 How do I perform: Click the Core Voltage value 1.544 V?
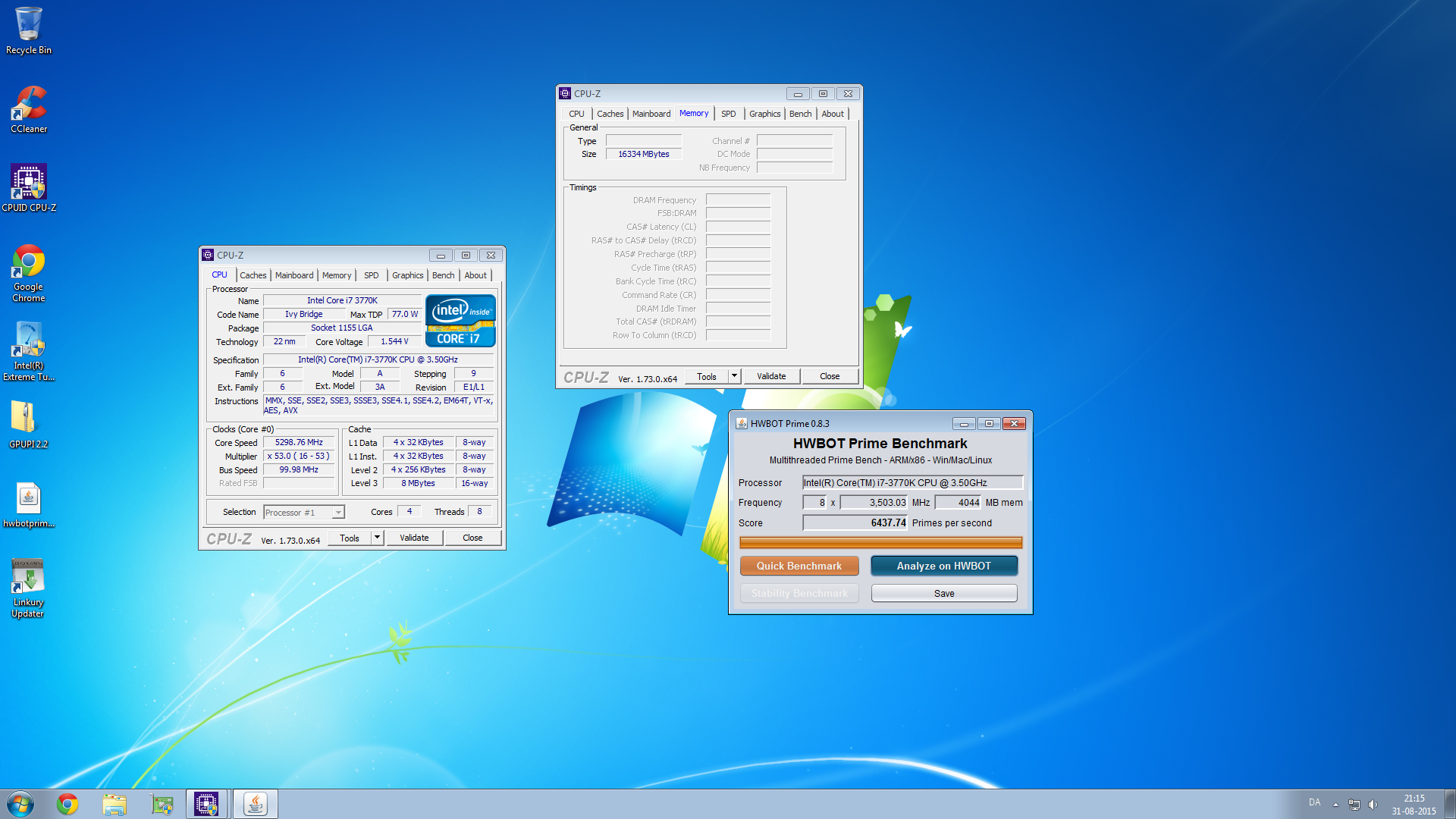(394, 341)
